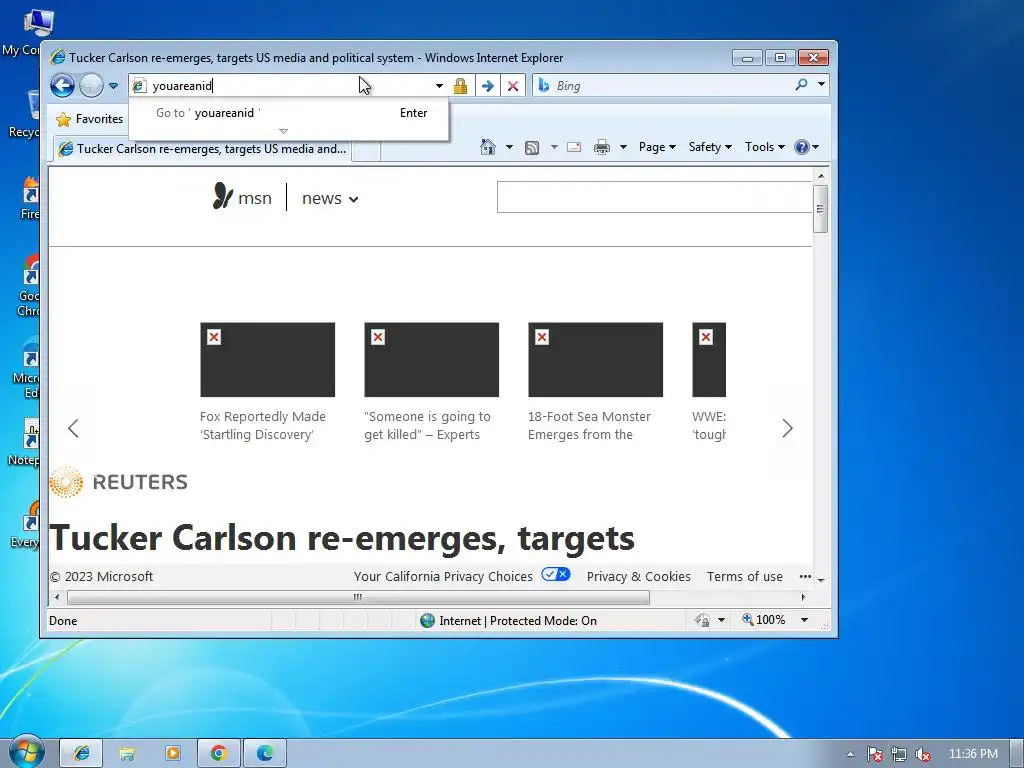Viewport: 1024px width, 768px height.
Task: Open Windows Explorer from the taskbar
Action: (x=127, y=753)
